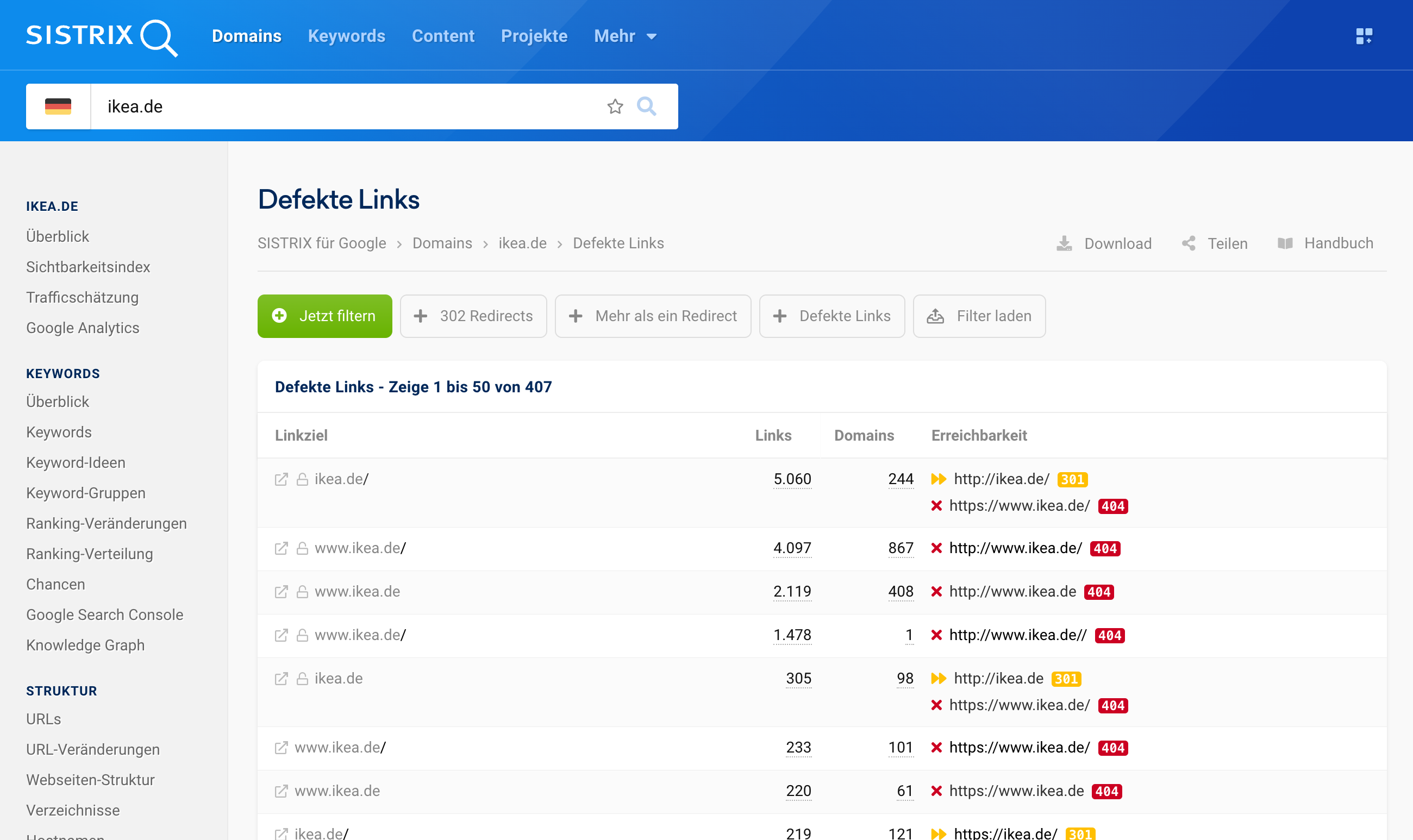The width and height of the screenshot is (1413, 840).
Task: Open the dashboard grid icon top right
Action: click(1364, 36)
